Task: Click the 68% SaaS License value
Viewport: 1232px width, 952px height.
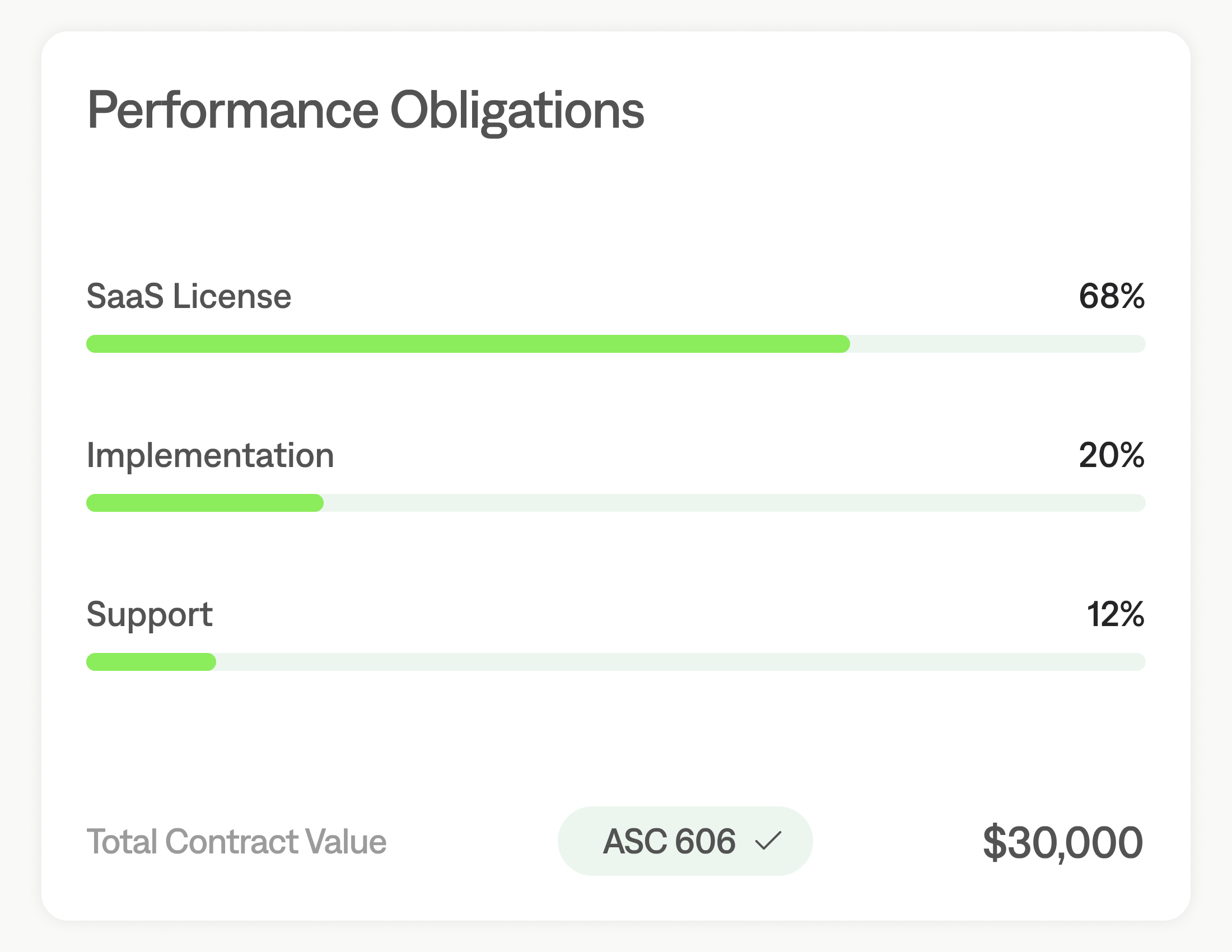Action: coord(1111,296)
